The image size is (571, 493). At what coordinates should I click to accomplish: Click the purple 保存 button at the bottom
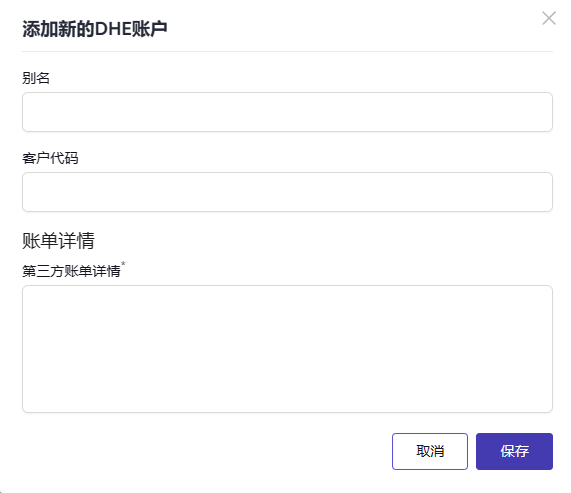(514, 451)
